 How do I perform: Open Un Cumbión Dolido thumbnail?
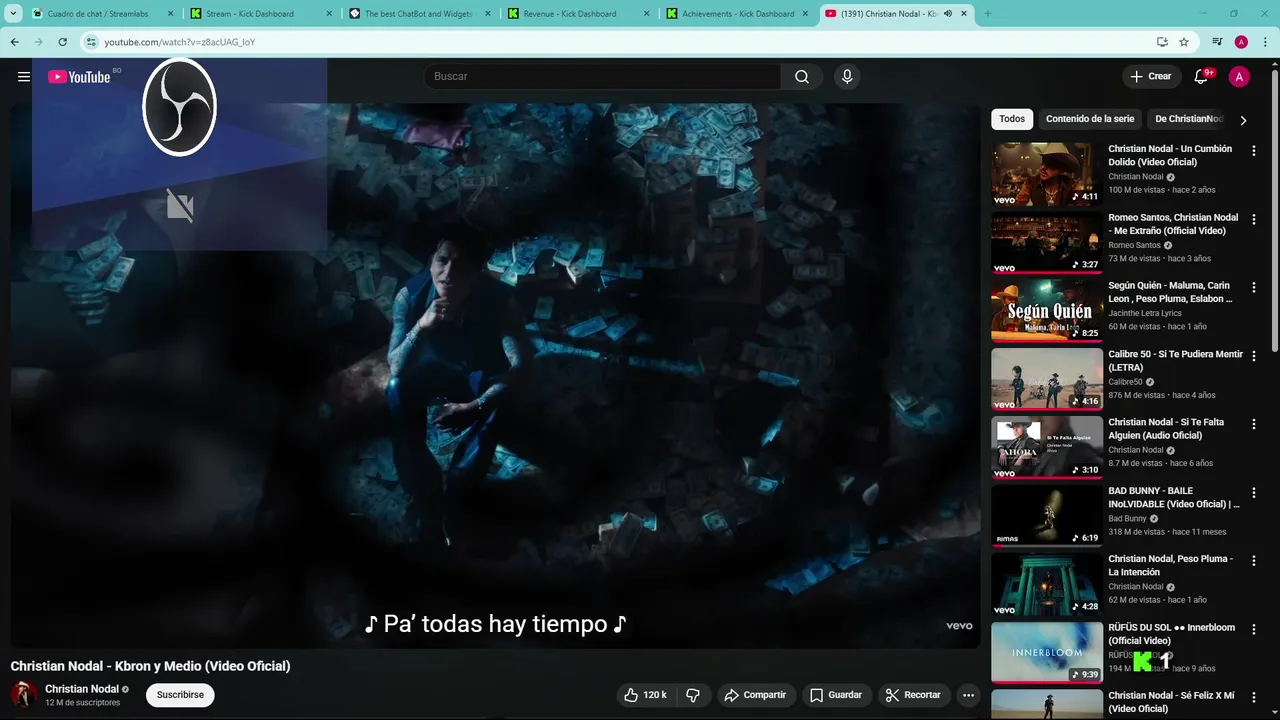[1047, 174]
